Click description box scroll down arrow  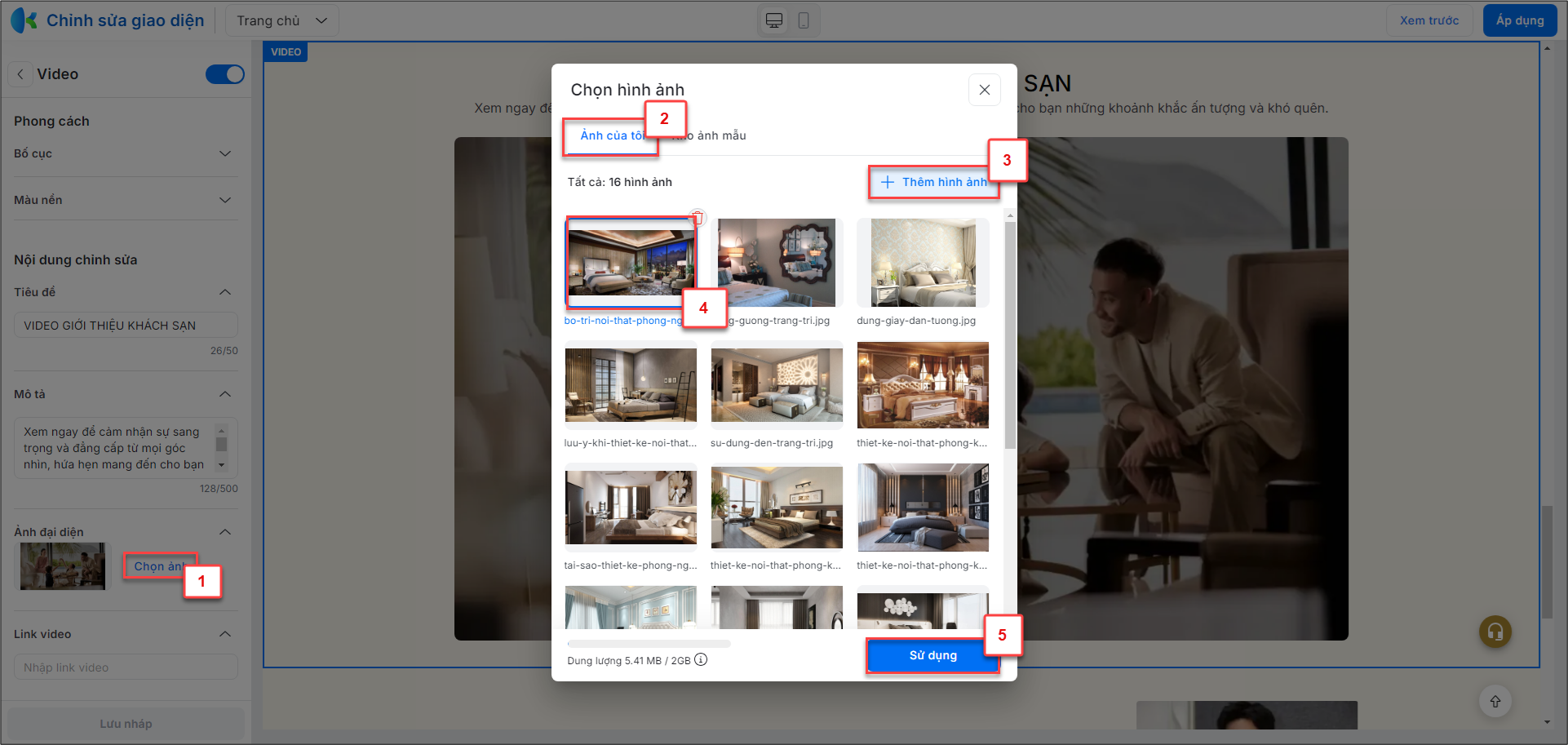[x=221, y=465]
